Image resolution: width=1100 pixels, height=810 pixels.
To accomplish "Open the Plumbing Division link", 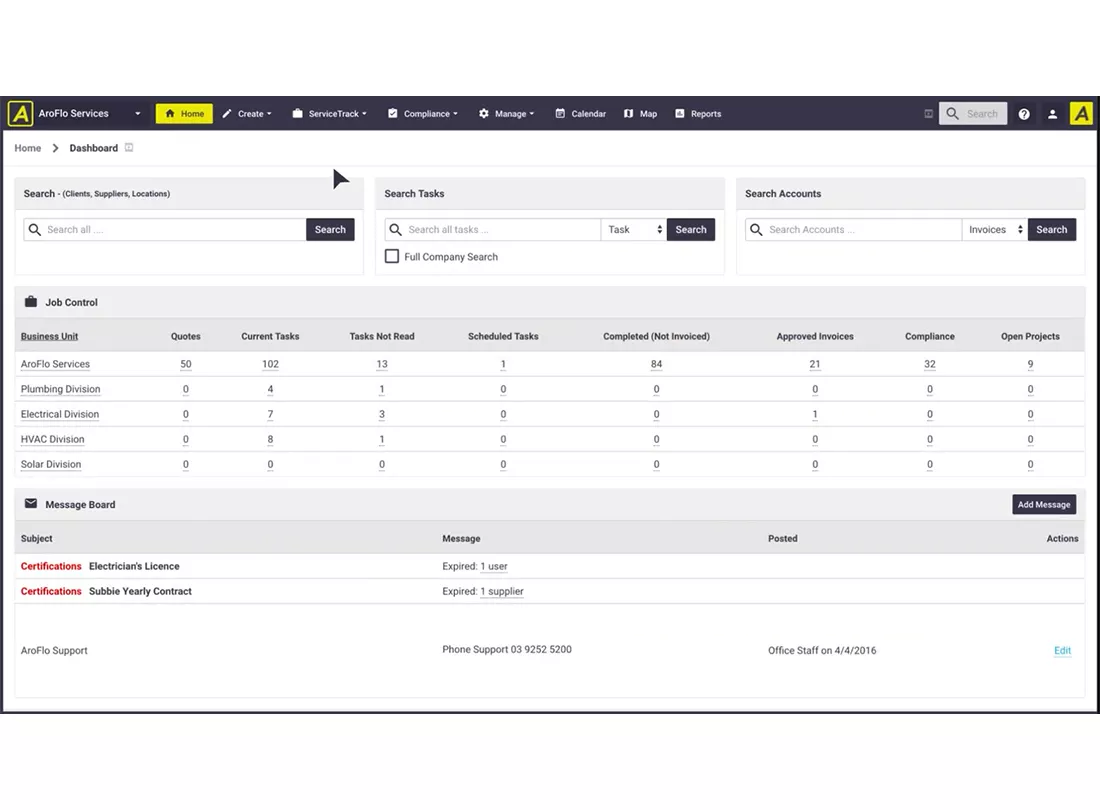I will (x=60, y=389).
